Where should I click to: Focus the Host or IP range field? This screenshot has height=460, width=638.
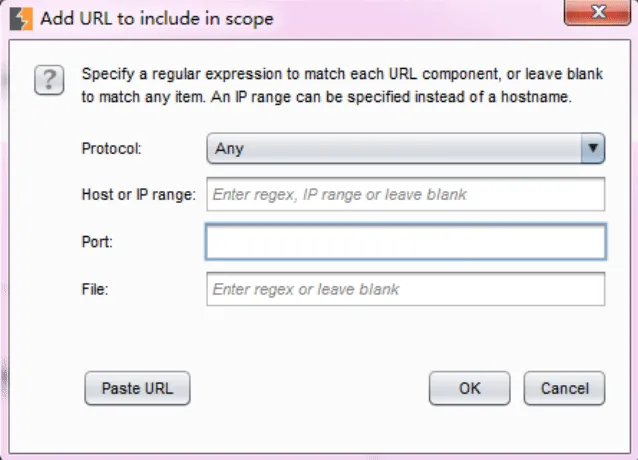click(x=406, y=194)
